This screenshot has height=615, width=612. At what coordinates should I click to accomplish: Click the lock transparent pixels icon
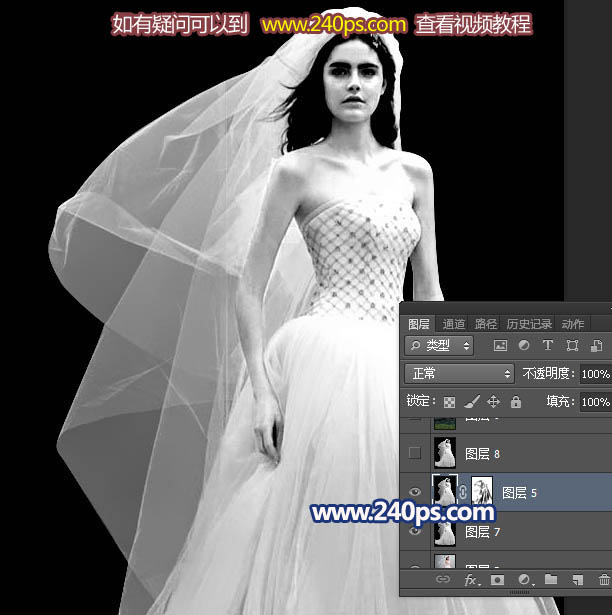coord(449,402)
